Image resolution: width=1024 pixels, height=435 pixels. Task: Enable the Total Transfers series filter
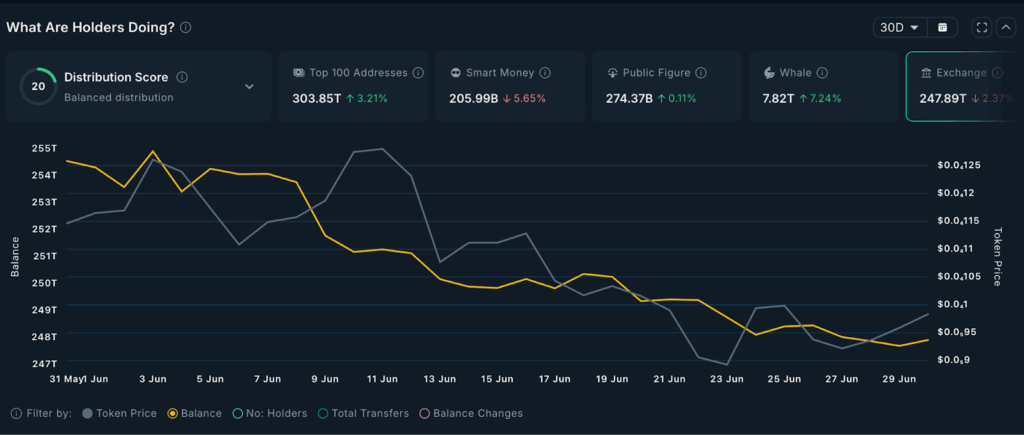pyautogui.click(x=363, y=413)
